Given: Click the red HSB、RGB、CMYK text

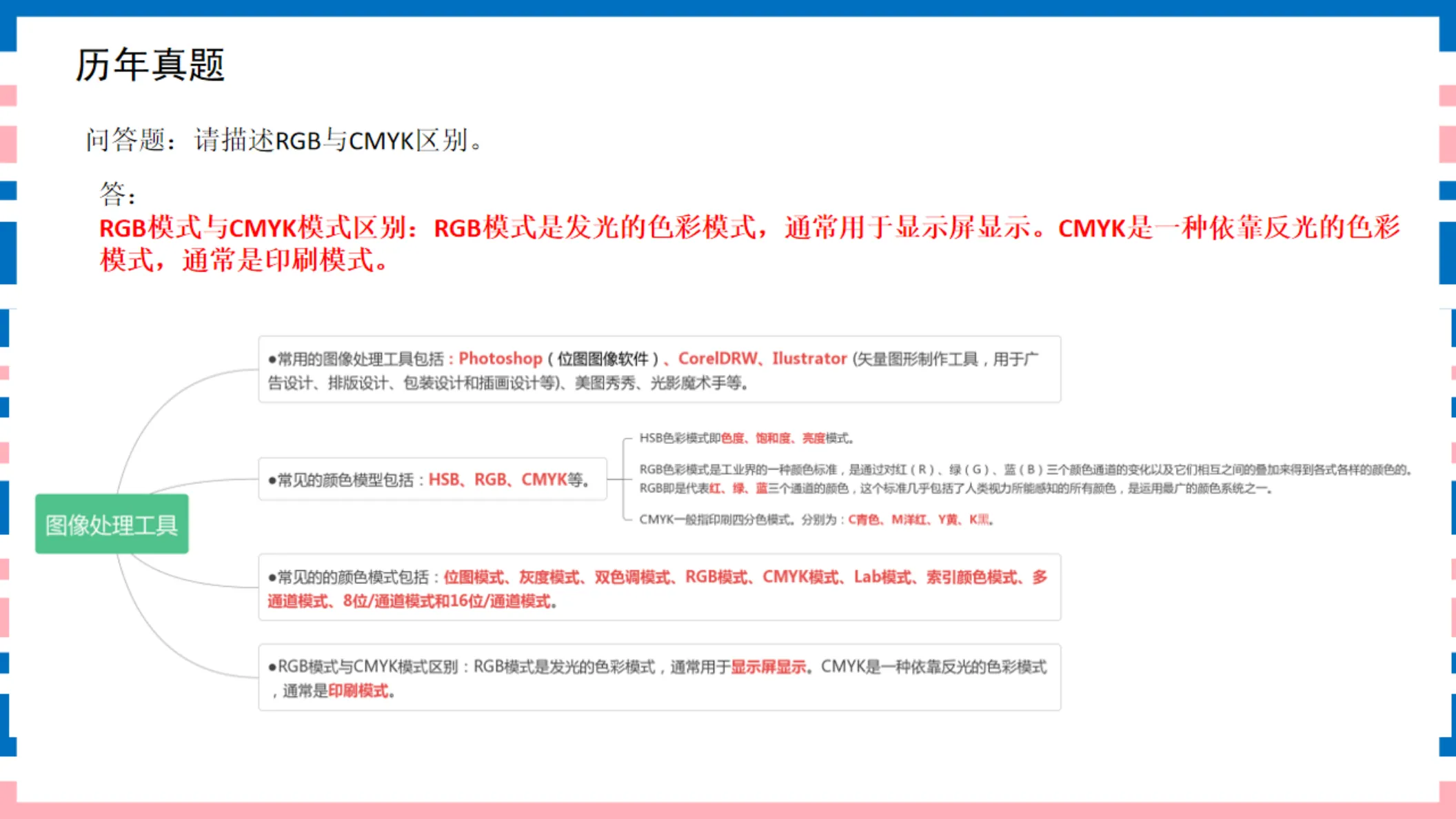Looking at the screenshot, I should pos(497,479).
